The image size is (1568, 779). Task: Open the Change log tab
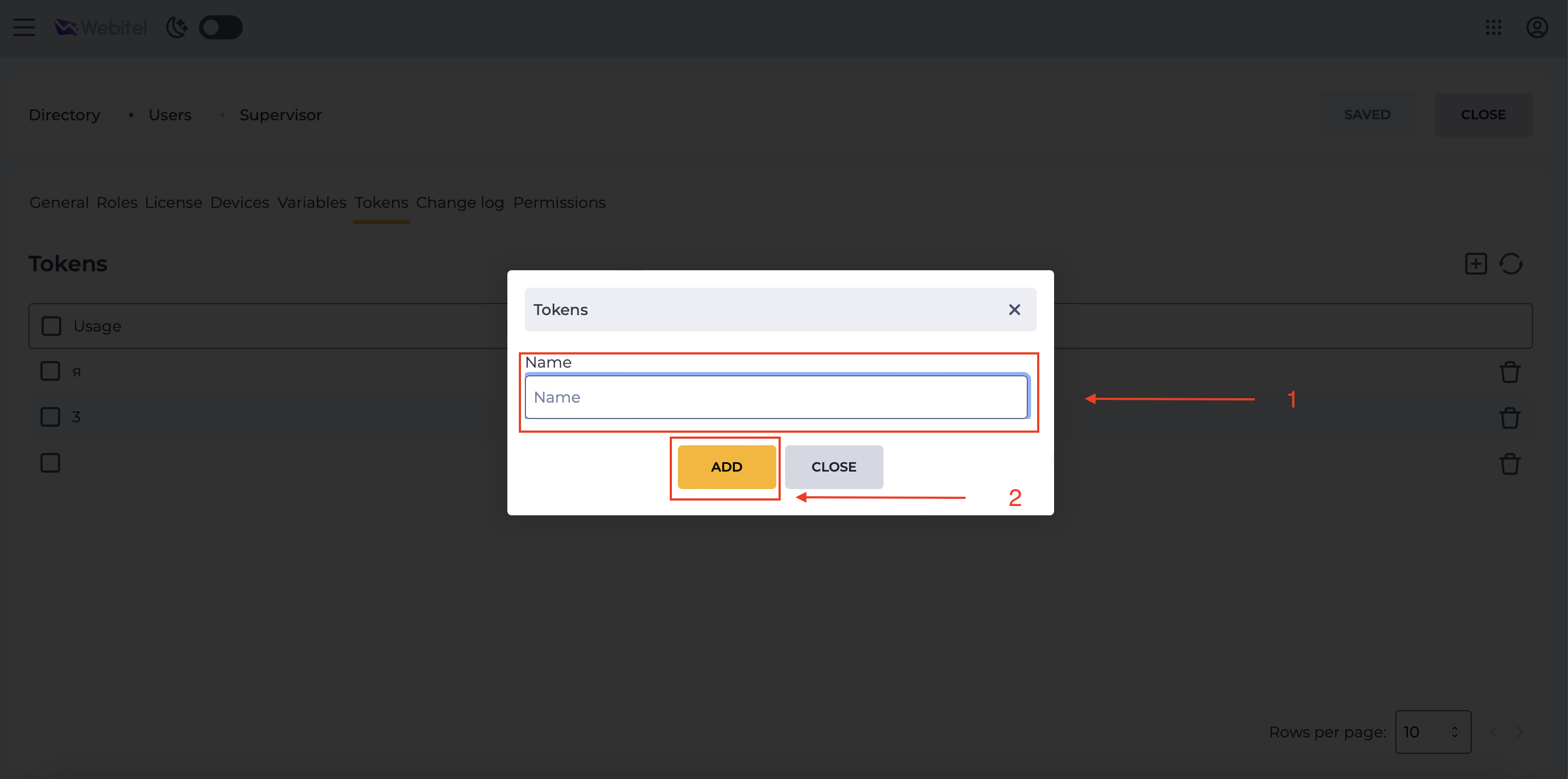click(460, 202)
